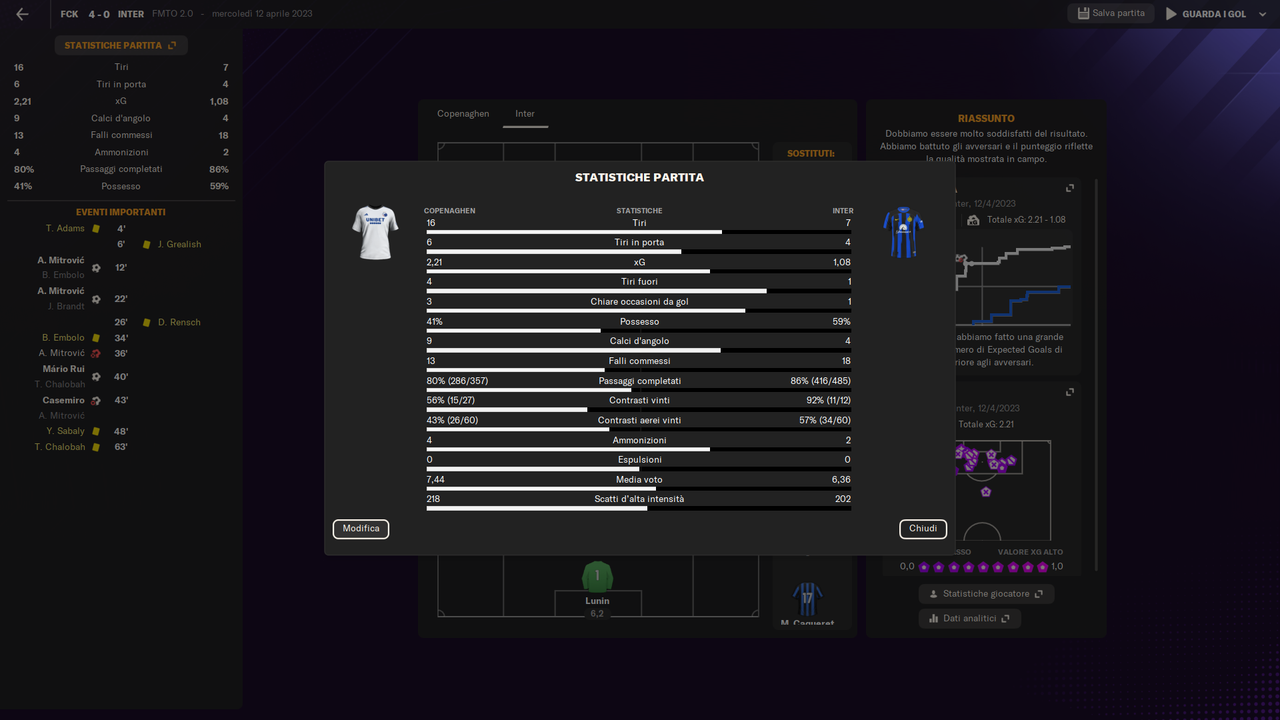Click the goal icon beside A. Mitrović 12' event
This screenshot has width=1280, height=720.
96,267
